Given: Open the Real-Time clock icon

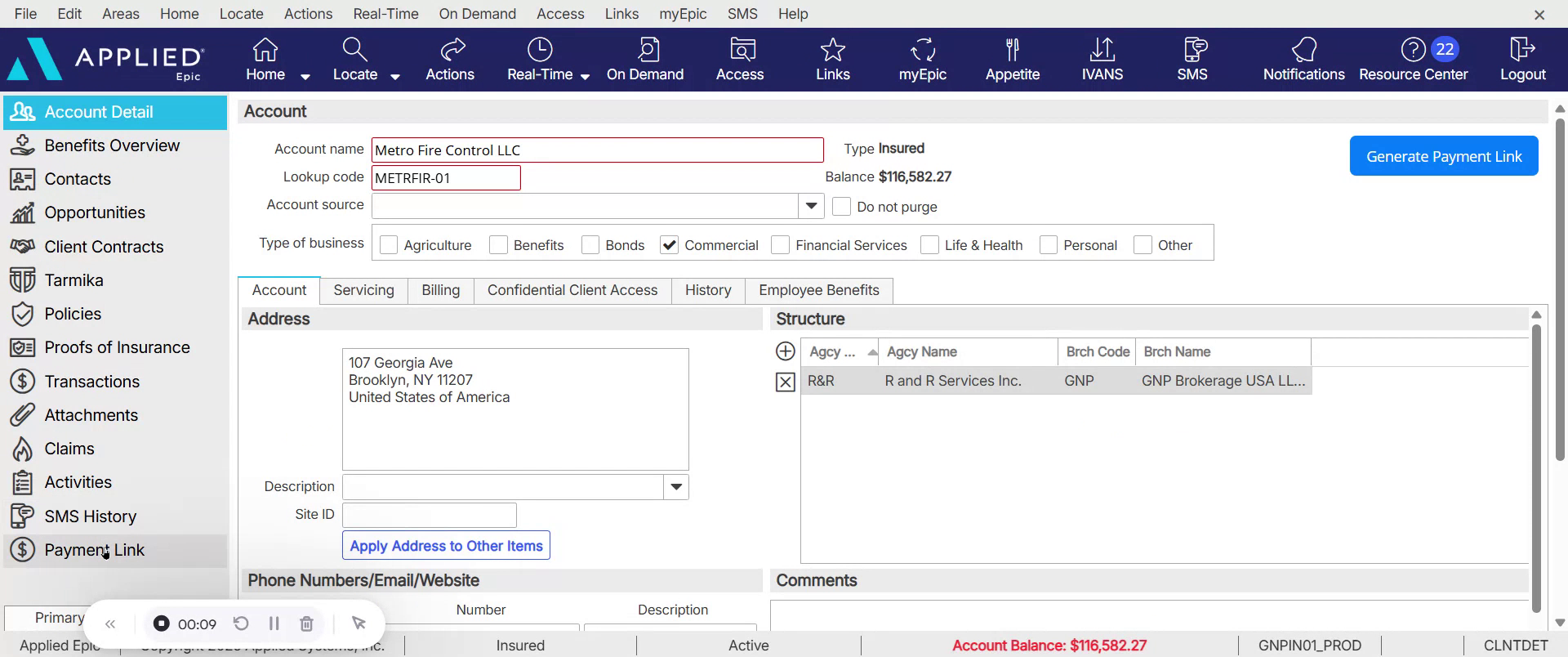Looking at the screenshot, I should [540, 59].
